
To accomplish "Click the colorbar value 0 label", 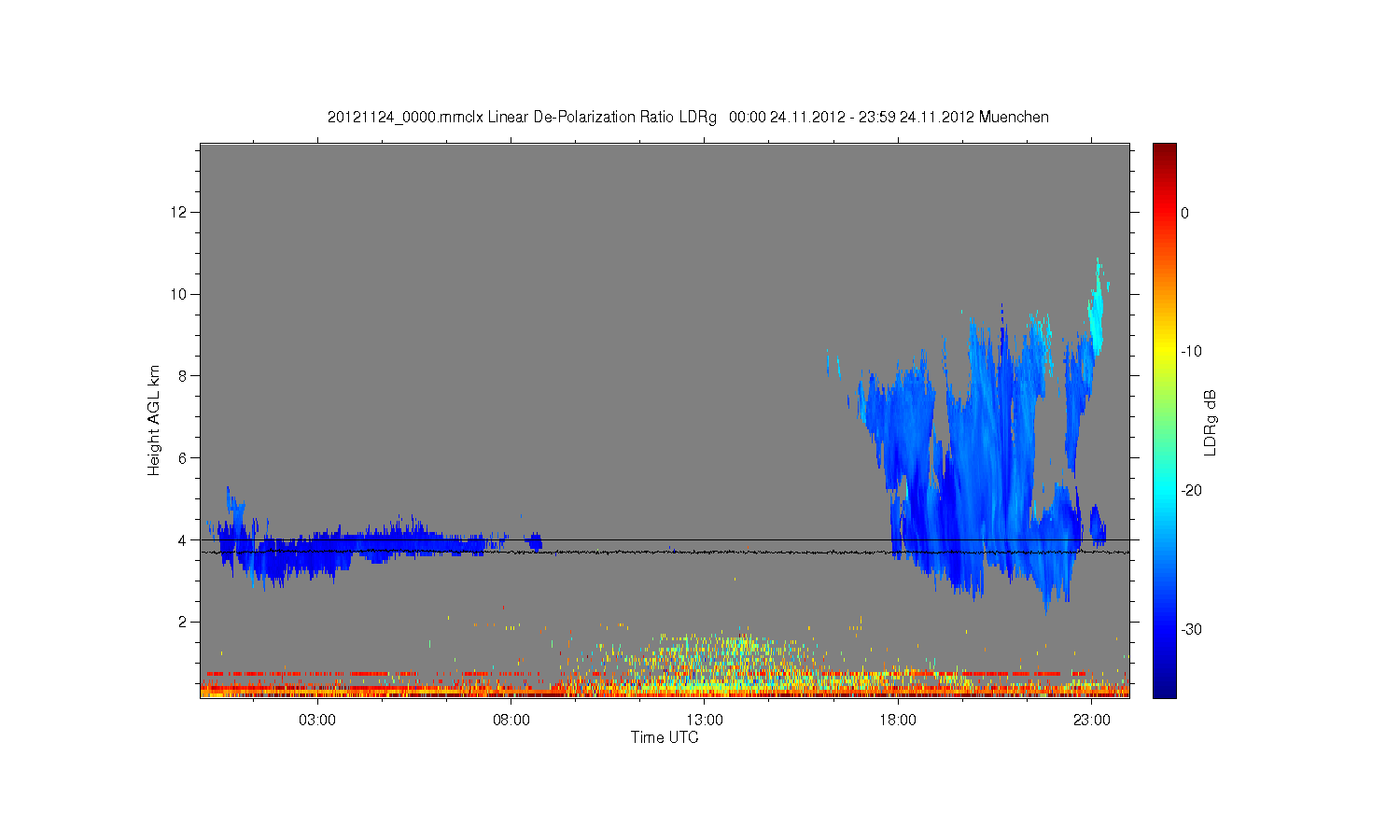I will pyautogui.click(x=1185, y=213).
